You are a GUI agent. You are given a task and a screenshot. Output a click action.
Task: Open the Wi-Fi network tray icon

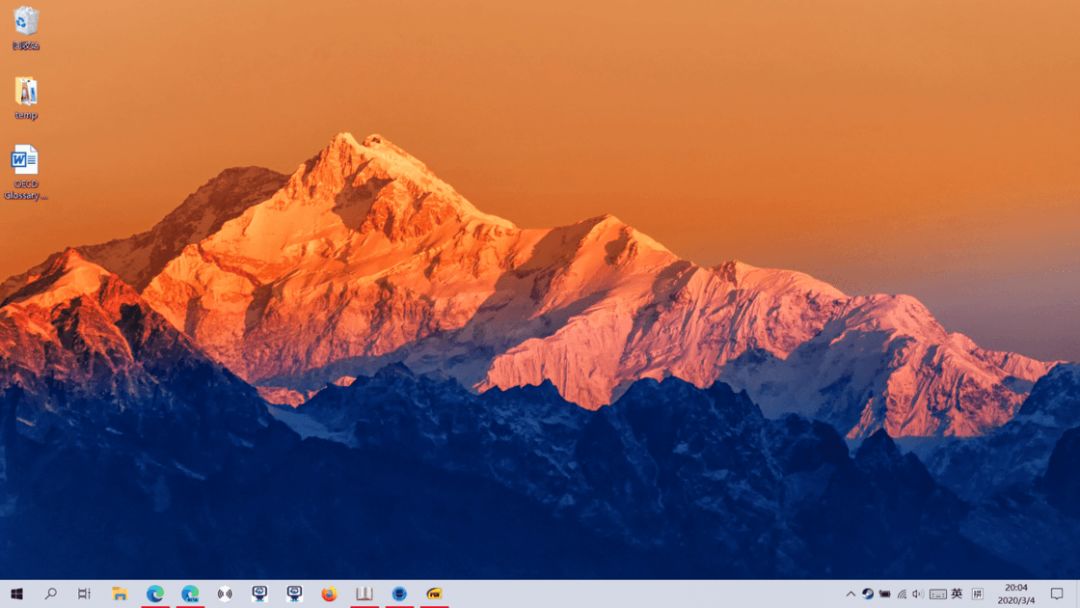pos(902,594)
